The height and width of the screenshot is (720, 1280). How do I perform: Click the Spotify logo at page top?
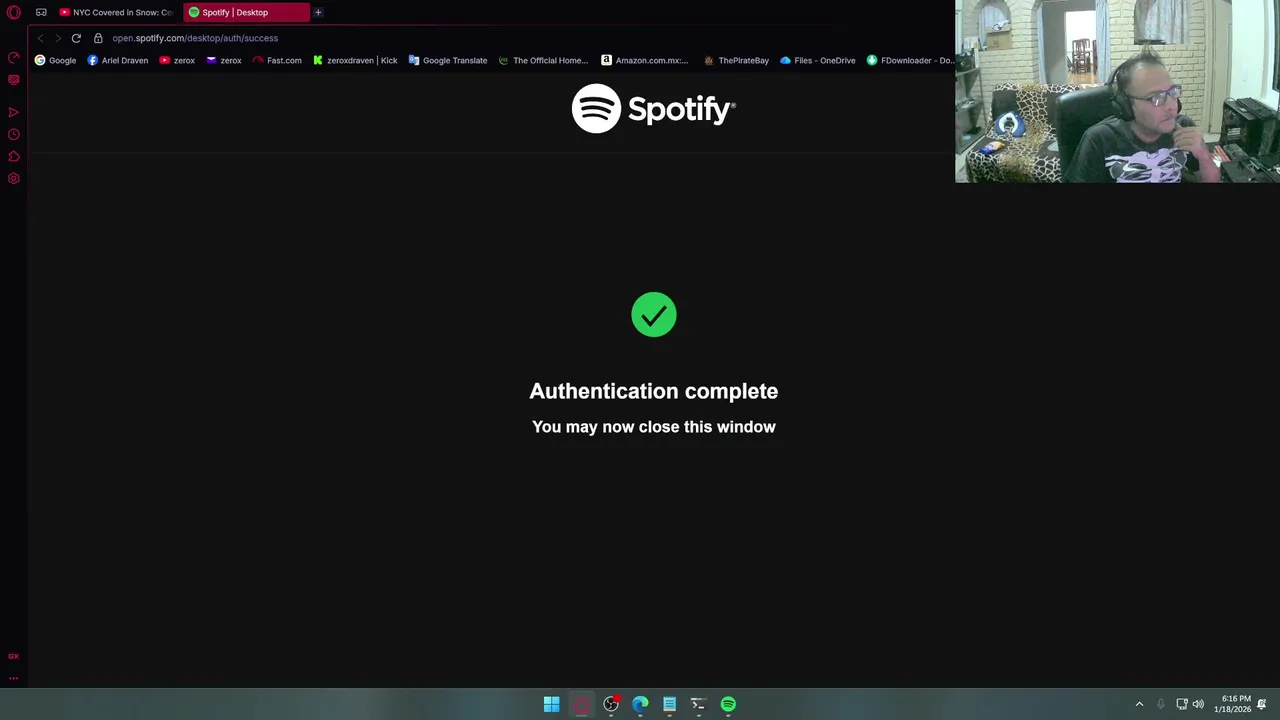(x=653, y=108)
